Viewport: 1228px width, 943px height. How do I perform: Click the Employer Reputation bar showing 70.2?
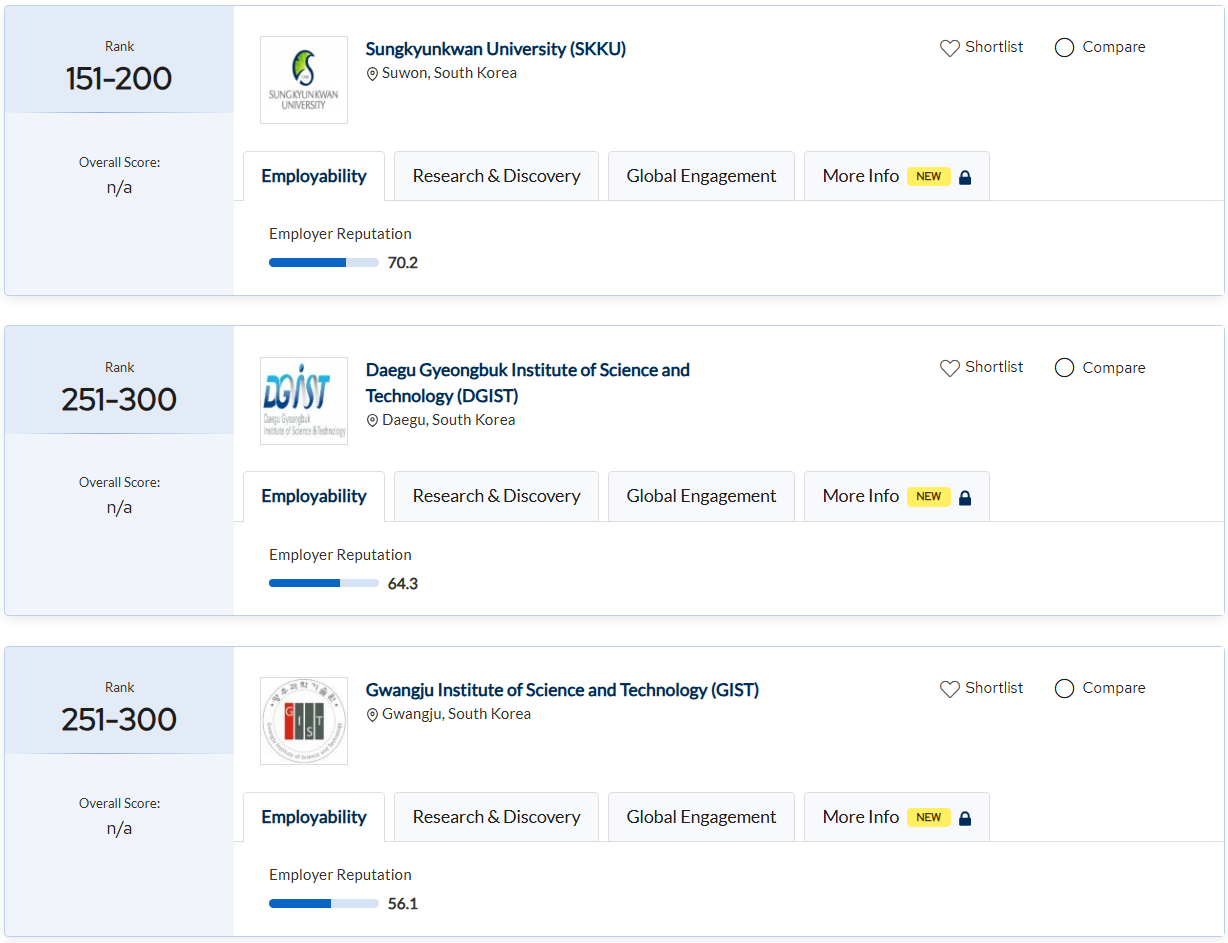pyautogui.click(x=324, y=263)
